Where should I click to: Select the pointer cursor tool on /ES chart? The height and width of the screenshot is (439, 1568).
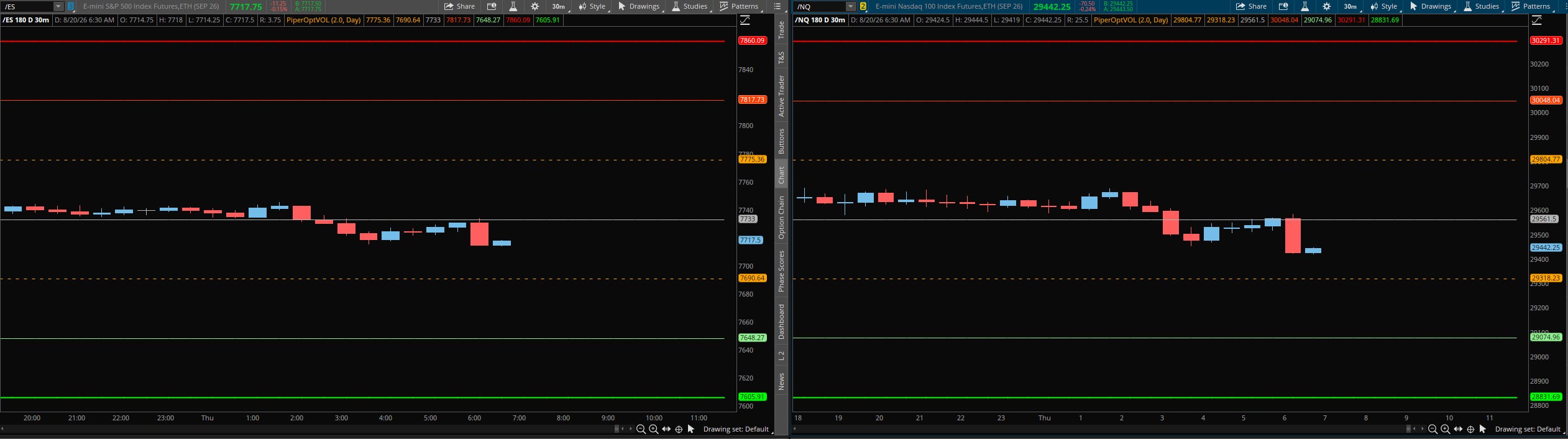[690, 429]
